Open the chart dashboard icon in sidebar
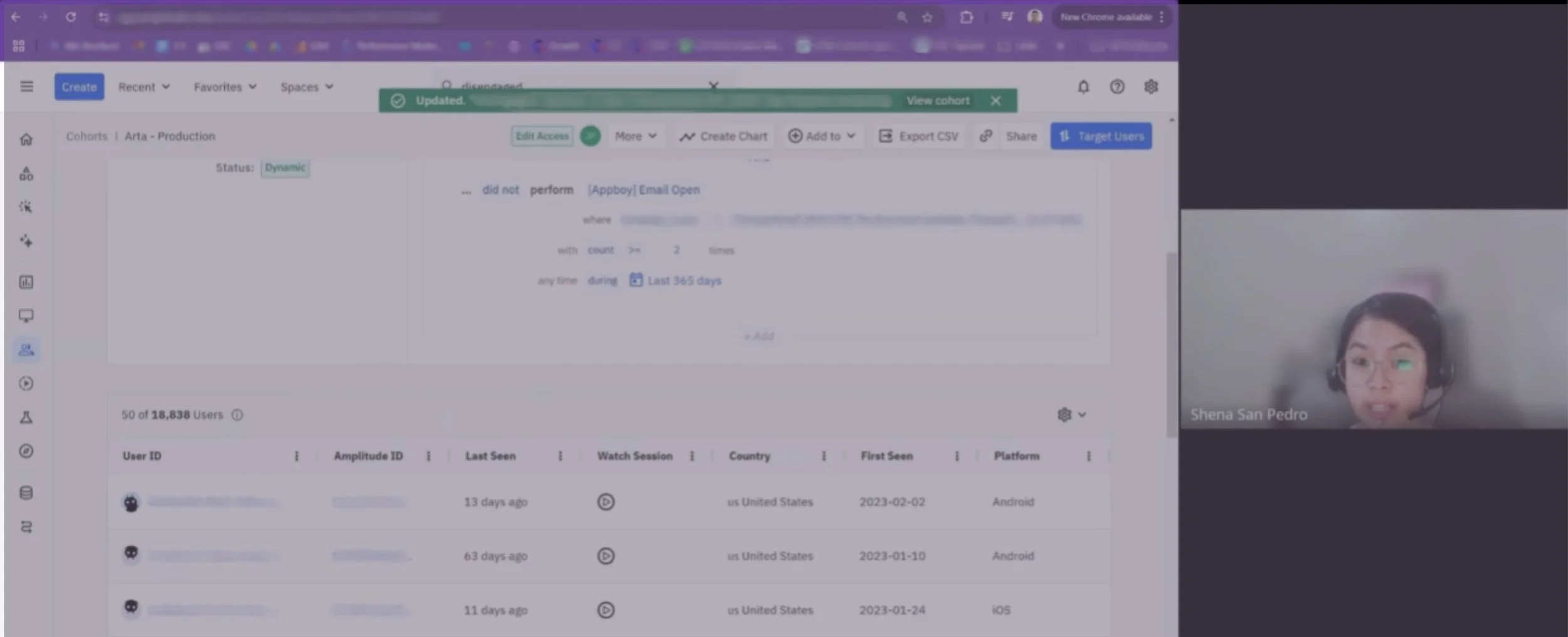Screen dimensions: 1568x637 (x=26, y=282)
